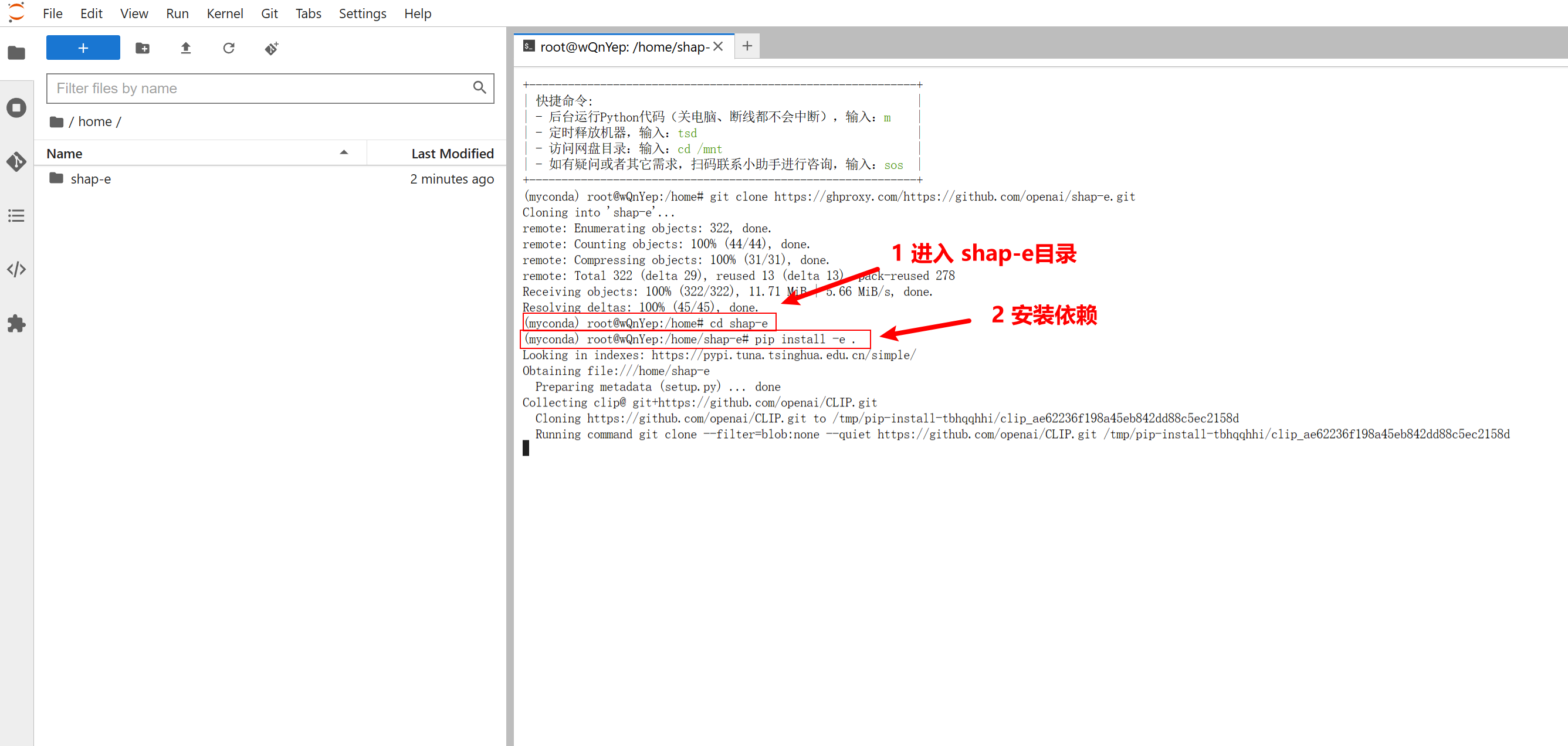Image resolution: width=1568 pixels, height=746 pixels.
Task: Refresh the file browser list
Action: (228, 48)
